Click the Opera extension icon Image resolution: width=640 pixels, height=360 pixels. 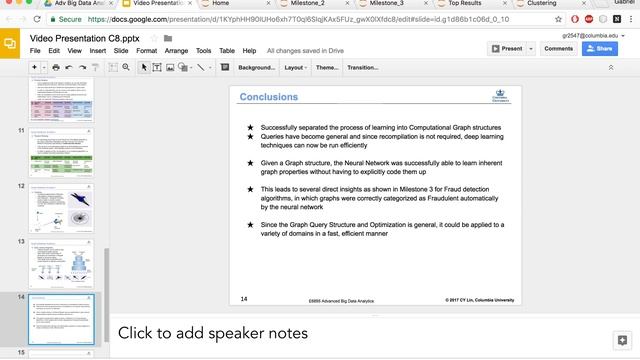pyautogui.click(x=575, y=19)
